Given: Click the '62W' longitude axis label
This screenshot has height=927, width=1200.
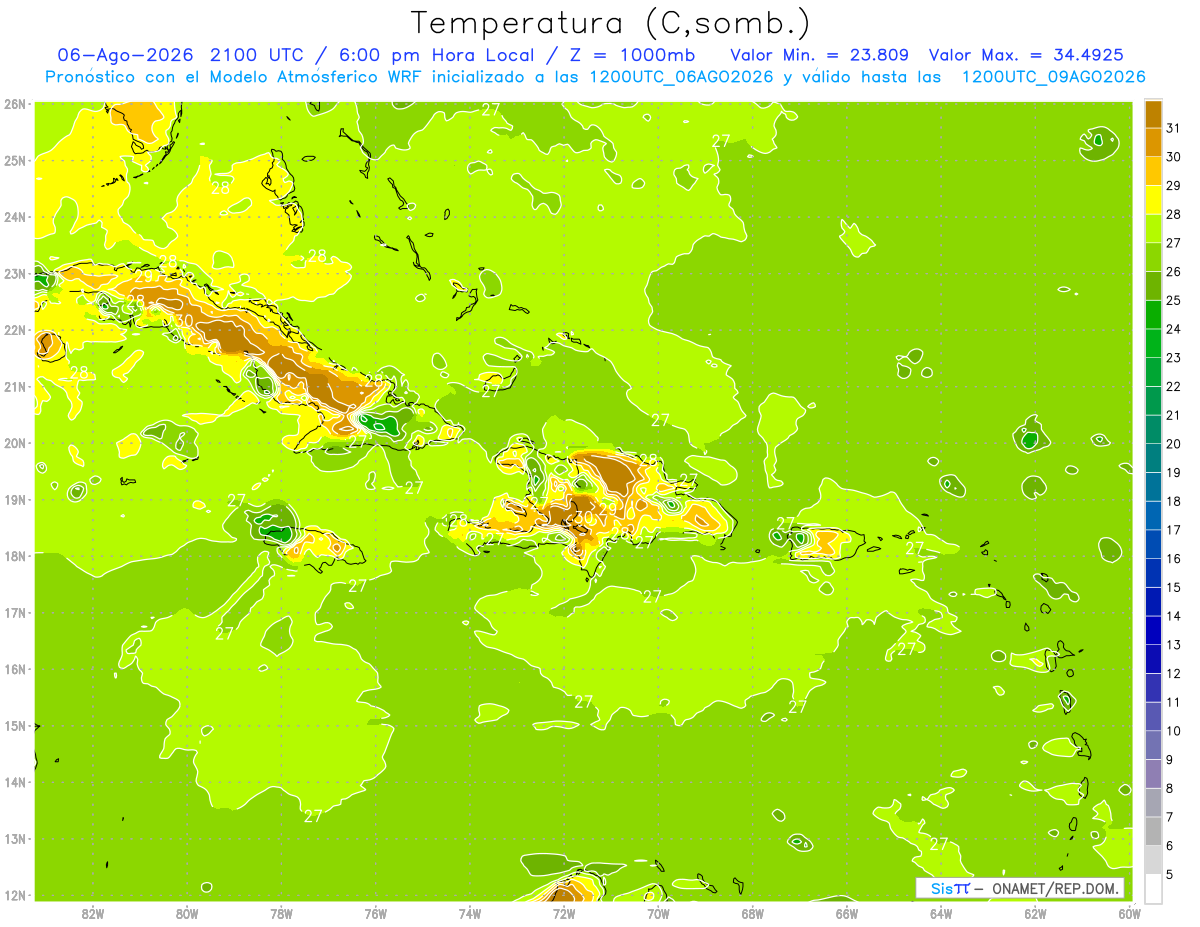Looking at the screenshot, I should click(1035, 914).
